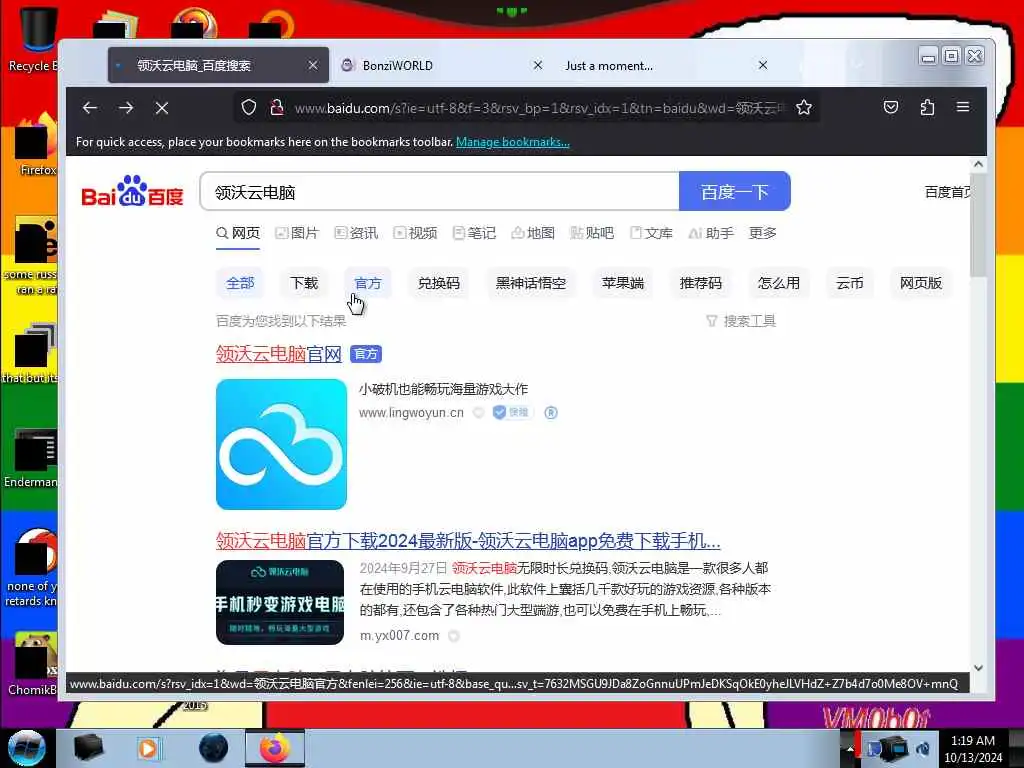Close the BonziWORLD tab
The image size is (1024, 768).
537,65
